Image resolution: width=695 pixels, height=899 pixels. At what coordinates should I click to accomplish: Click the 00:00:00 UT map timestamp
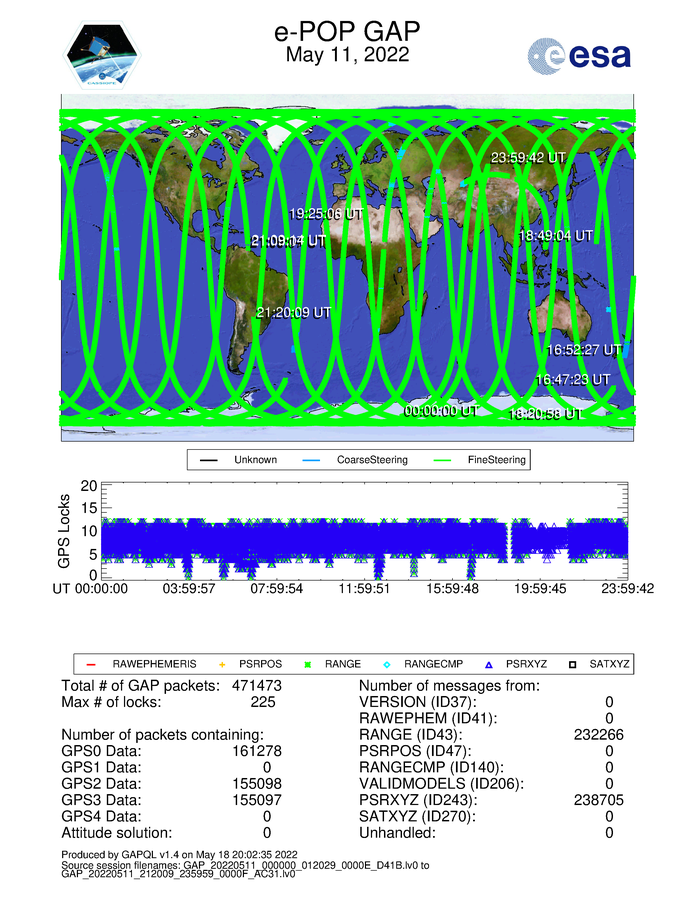[x=440, y=410]
